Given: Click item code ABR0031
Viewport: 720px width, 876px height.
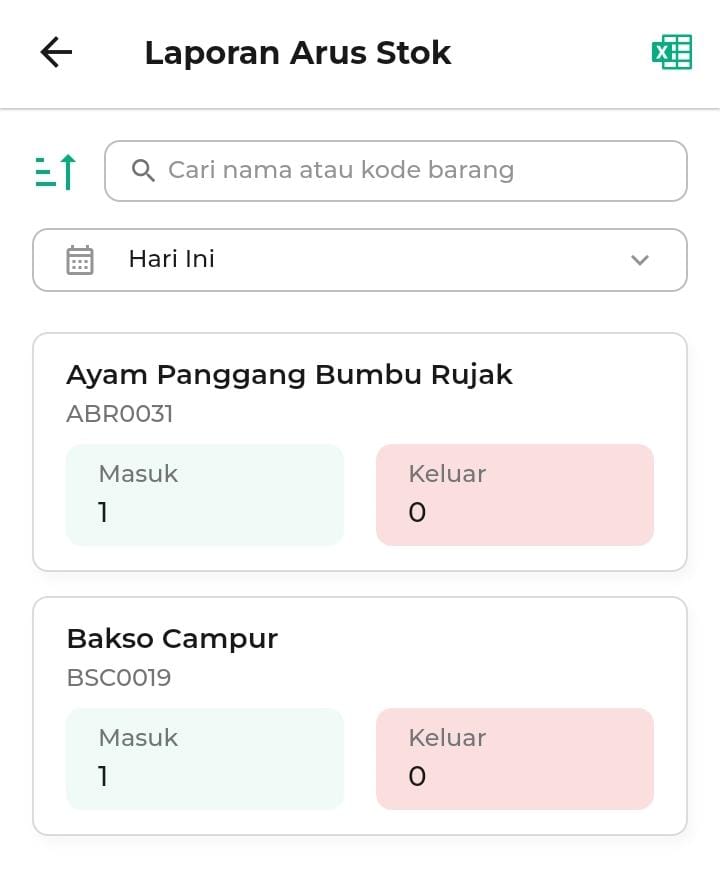Looking at the screenshot, I should tap(120, 414).
